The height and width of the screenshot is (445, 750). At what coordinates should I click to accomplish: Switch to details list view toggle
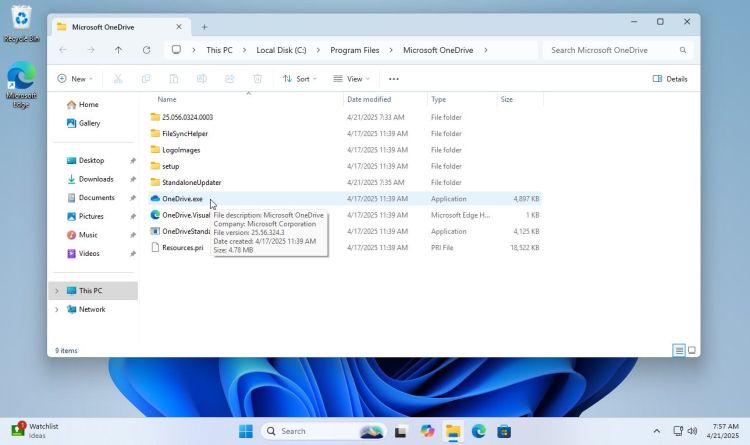click(679, 350)
